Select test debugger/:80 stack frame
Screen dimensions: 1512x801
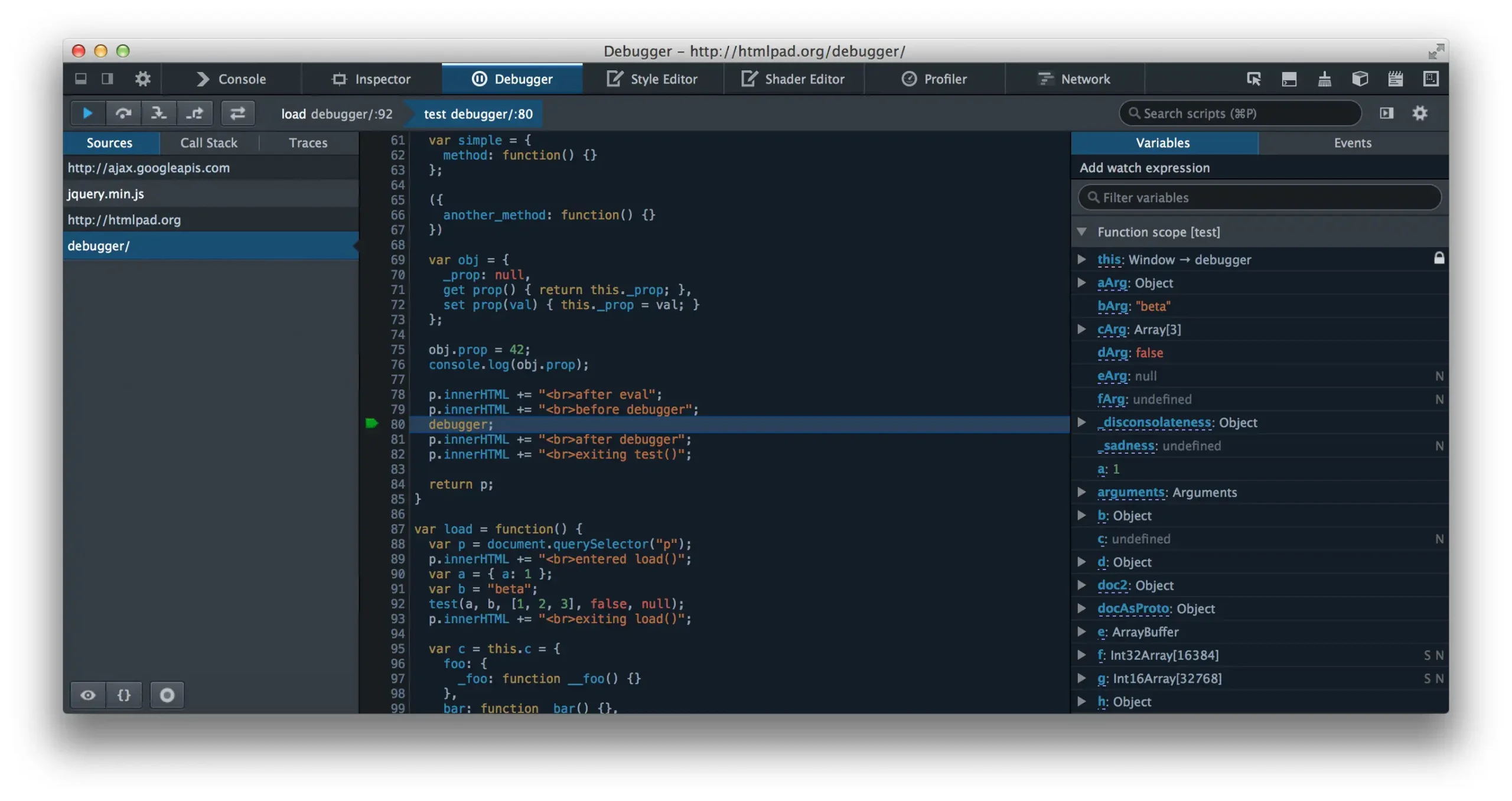478,114
